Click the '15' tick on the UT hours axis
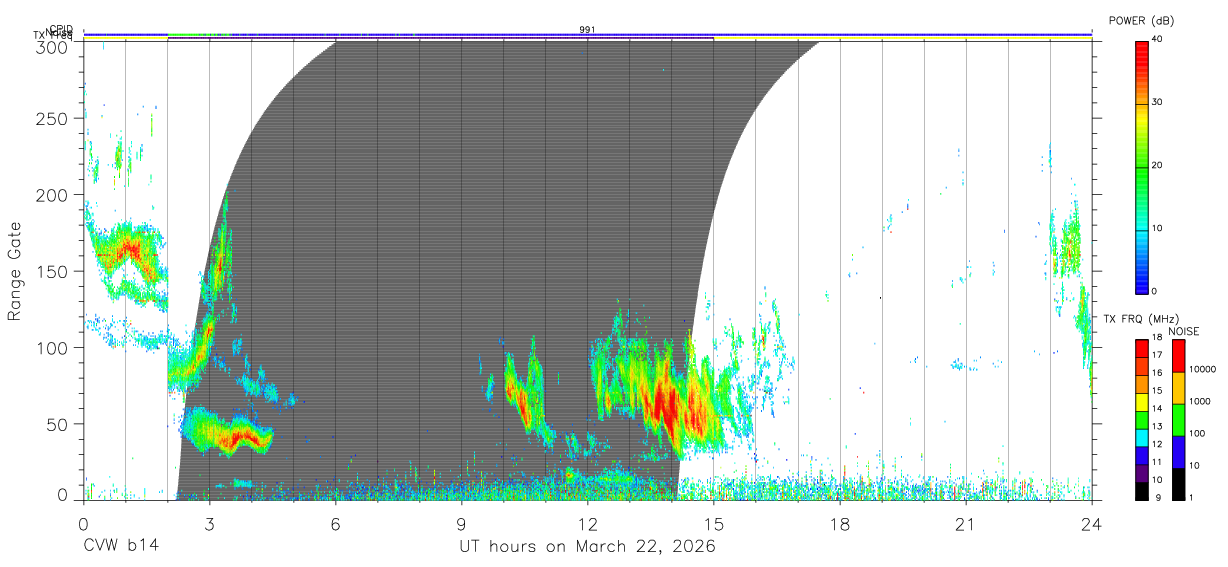1228x567 pixels. coord(713,523)
